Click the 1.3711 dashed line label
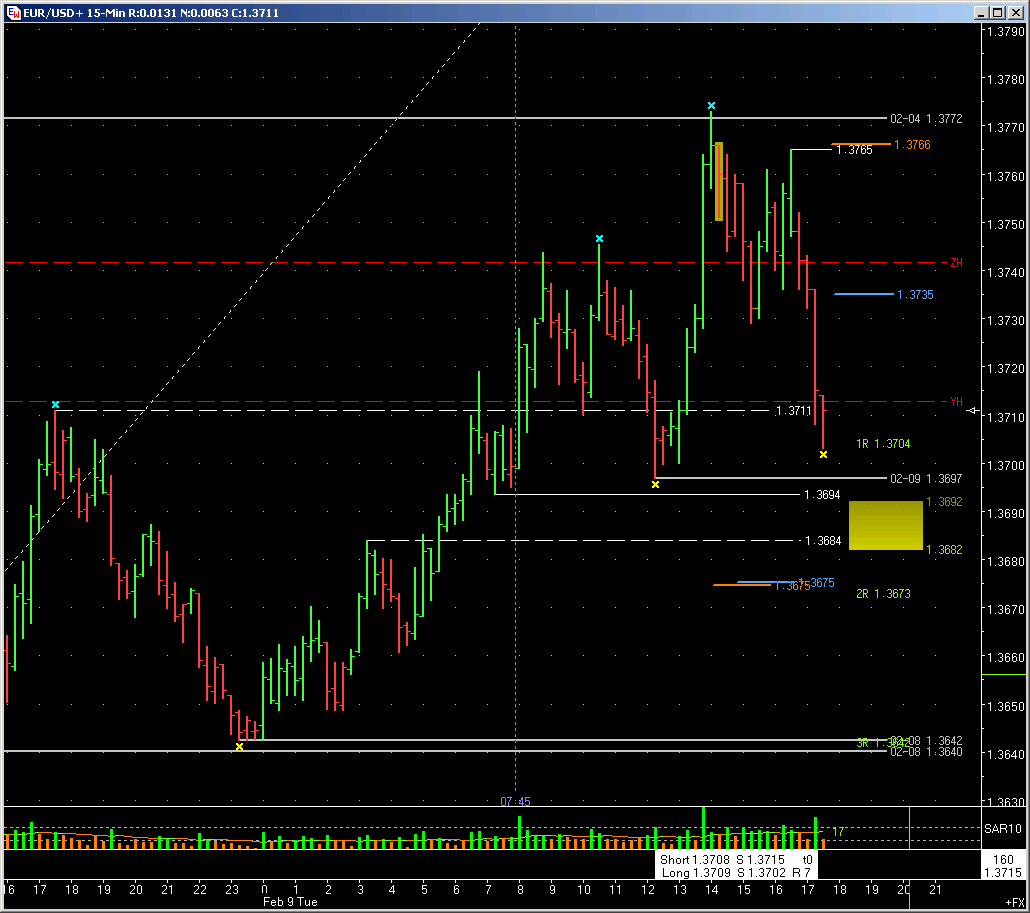The width and height of the screenshot is (1030, 913). 794,411
